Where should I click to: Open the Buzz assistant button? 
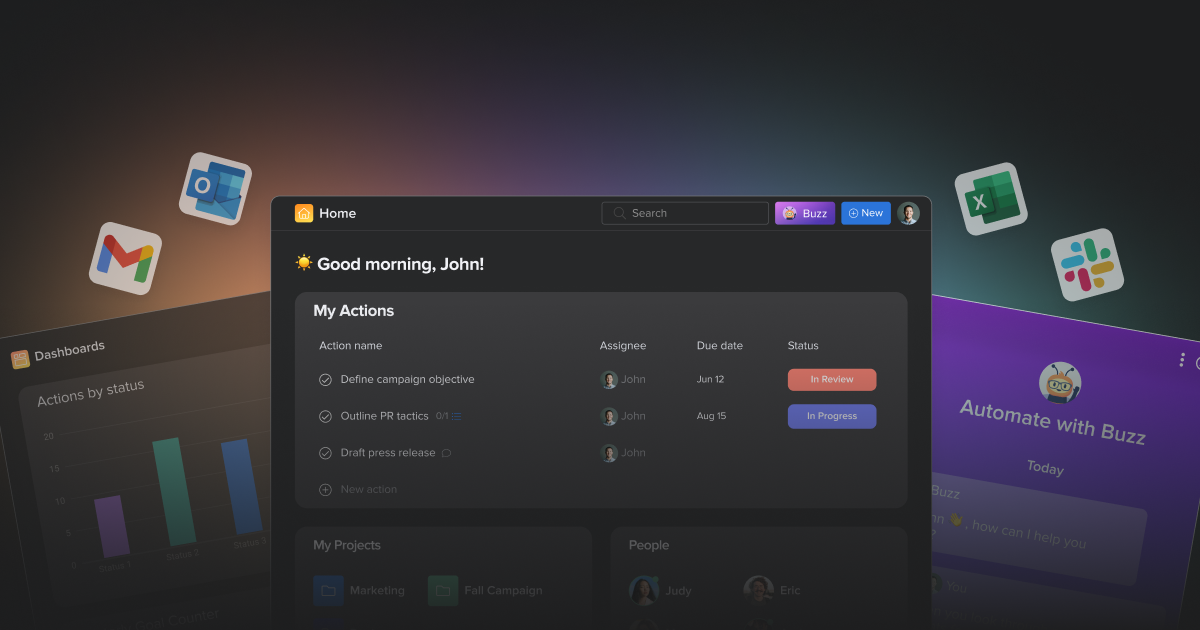tap(805, 213)
